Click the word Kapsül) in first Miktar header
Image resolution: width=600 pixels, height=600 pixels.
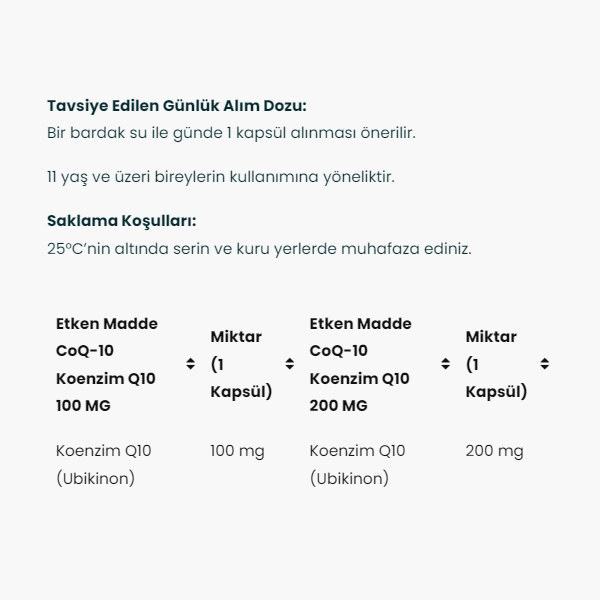coord(241,392)
